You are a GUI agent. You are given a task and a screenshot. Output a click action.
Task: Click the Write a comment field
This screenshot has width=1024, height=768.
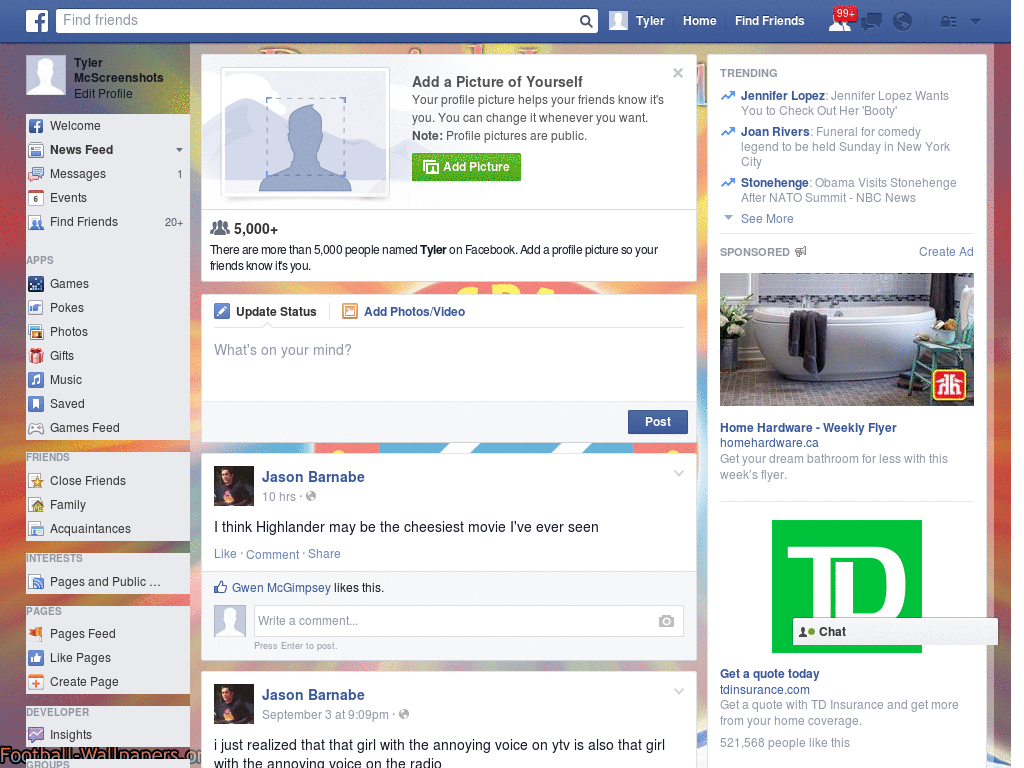(468, 621)
